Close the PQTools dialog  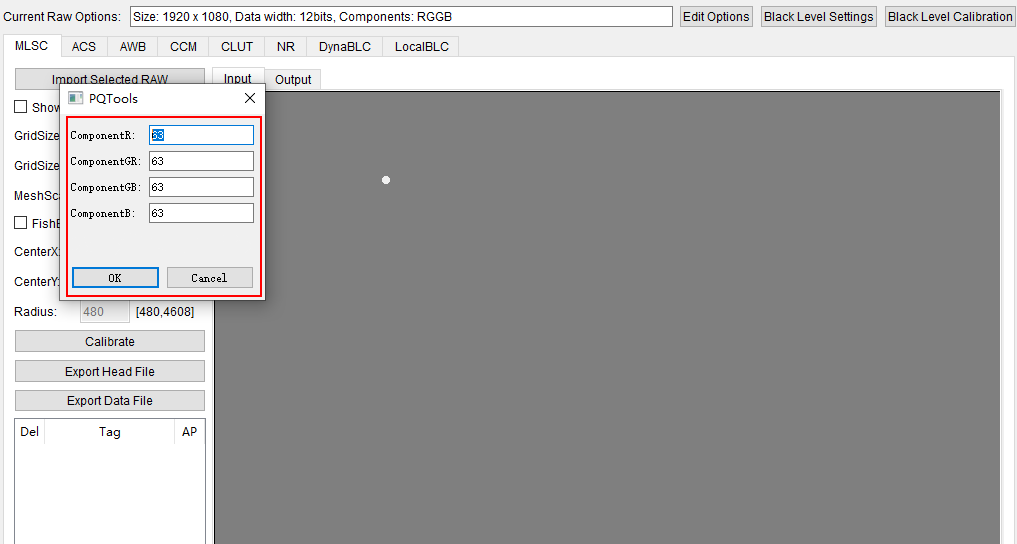(x=250, y=98)
